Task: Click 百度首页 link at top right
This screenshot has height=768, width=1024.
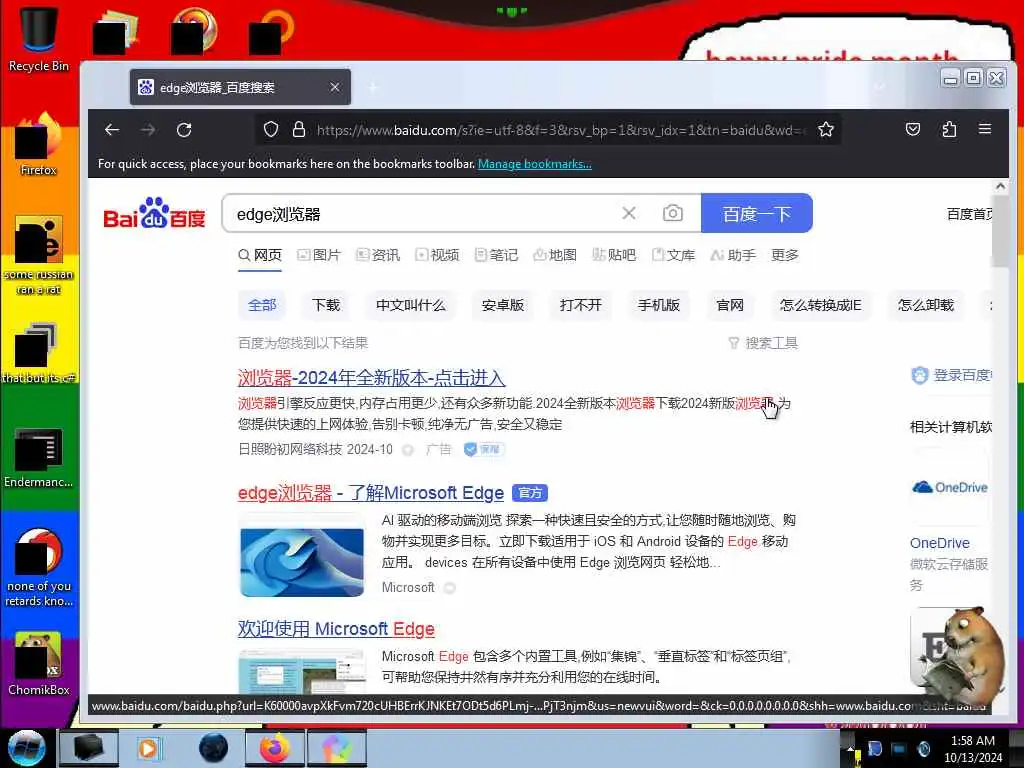Action: 970,214
